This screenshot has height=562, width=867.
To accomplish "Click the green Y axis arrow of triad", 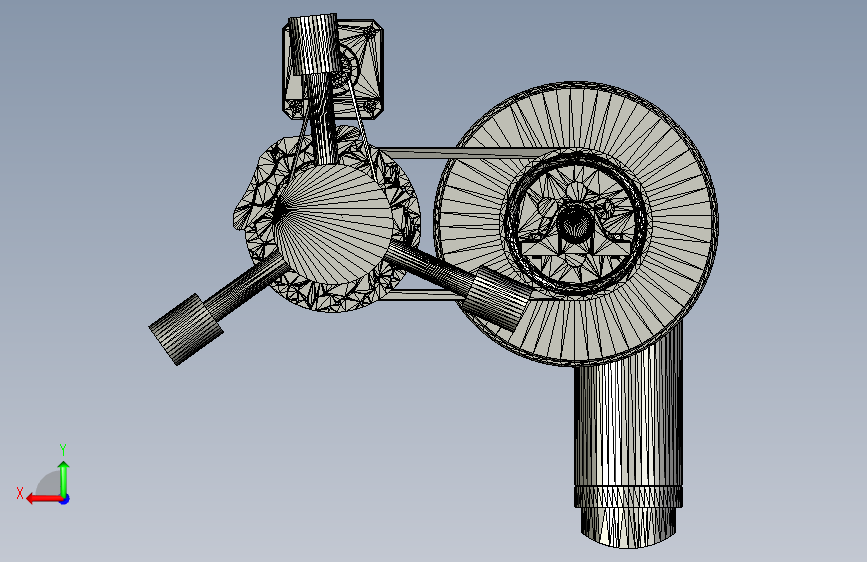I will 64,478.
